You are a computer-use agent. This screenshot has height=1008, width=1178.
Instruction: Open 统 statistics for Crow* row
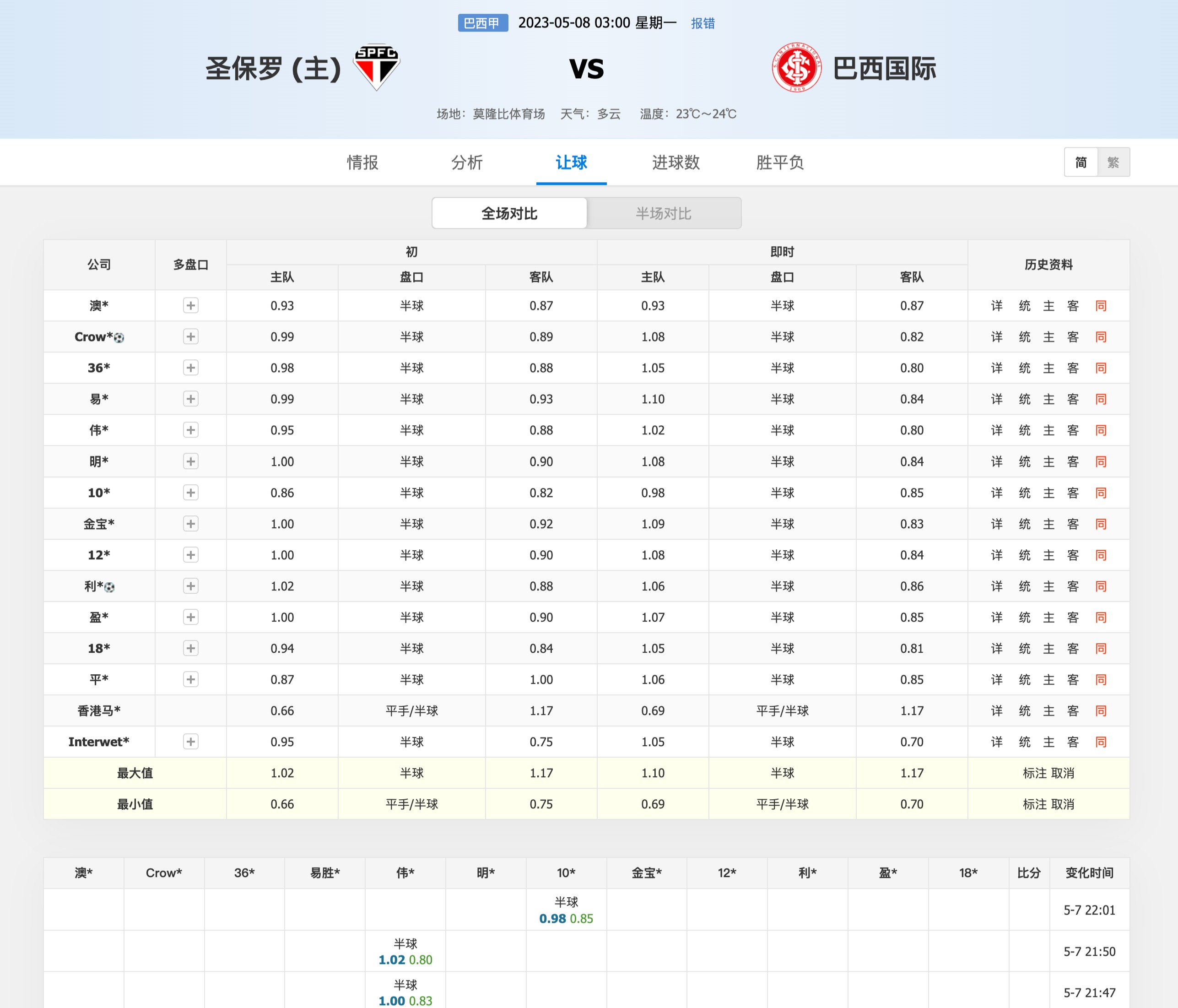click(x=1025, y=336)
